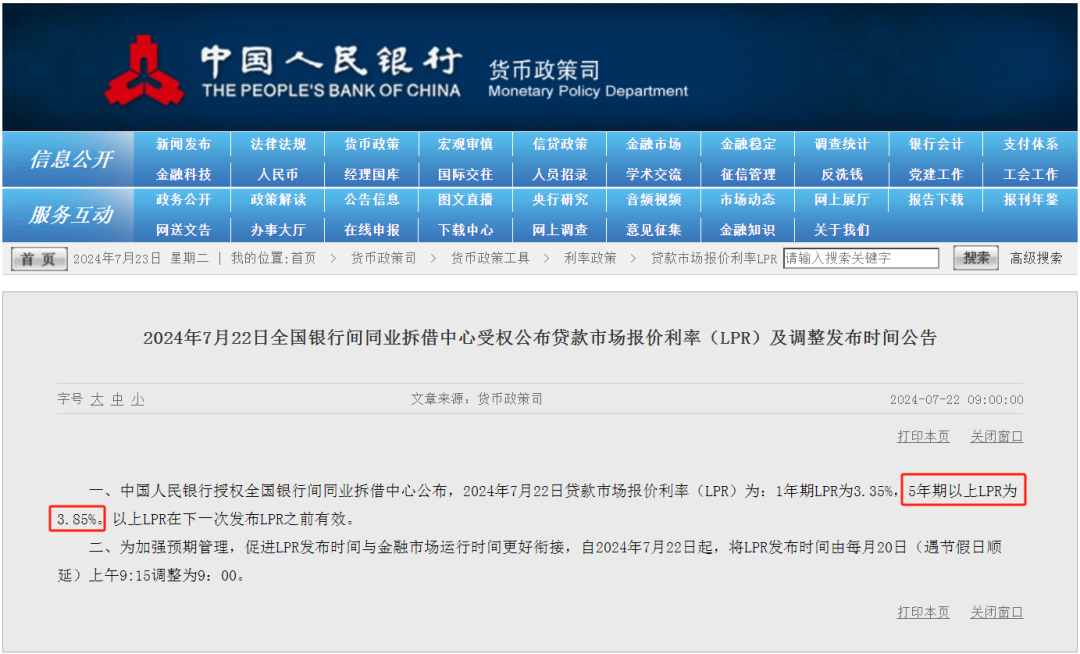This screenshot has width=1080, height=654.
Task: Click the 搜索 search button
Action: point(976,258)
